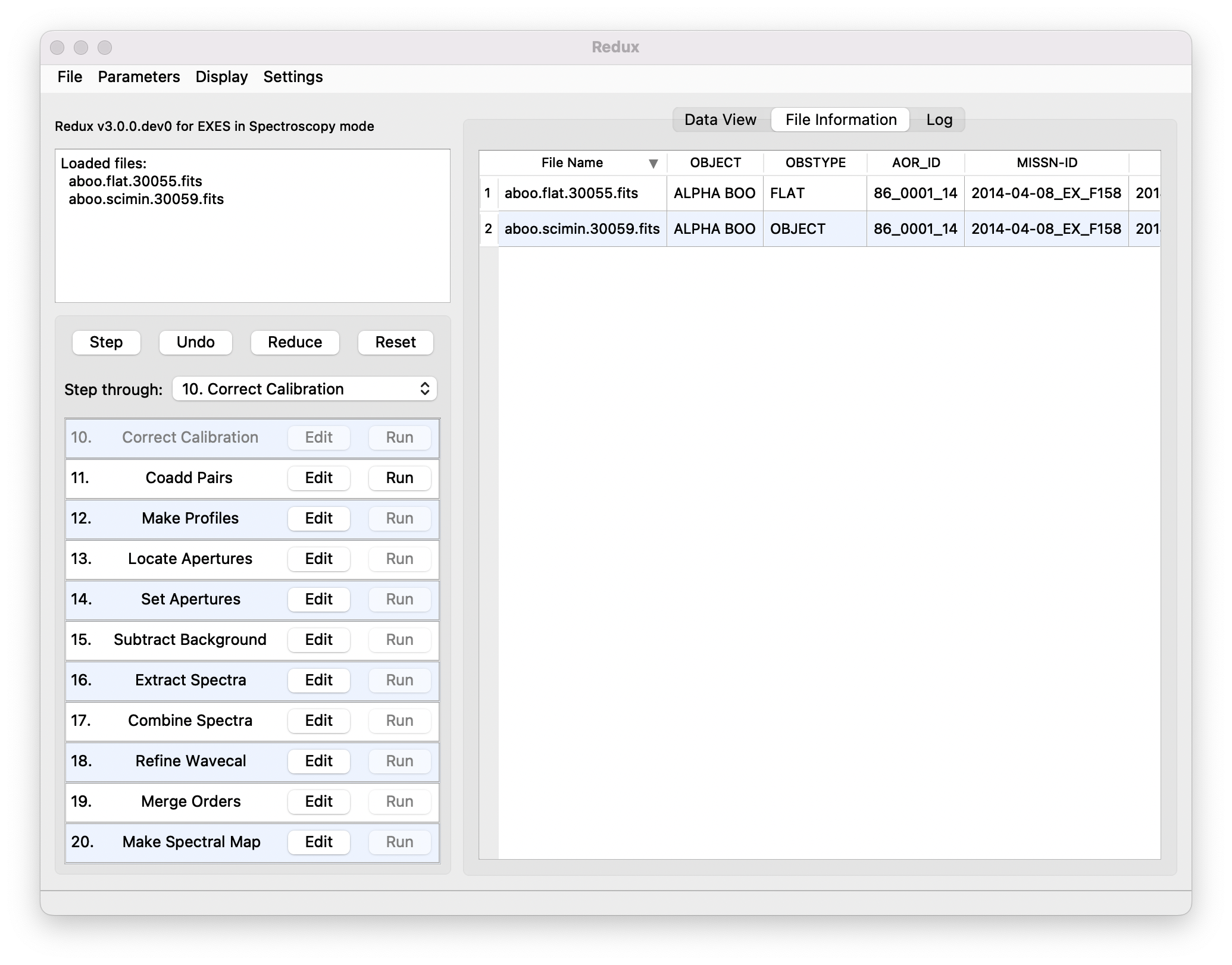
Task: Edit the Locate Apertures step
Action: [318, 559]
